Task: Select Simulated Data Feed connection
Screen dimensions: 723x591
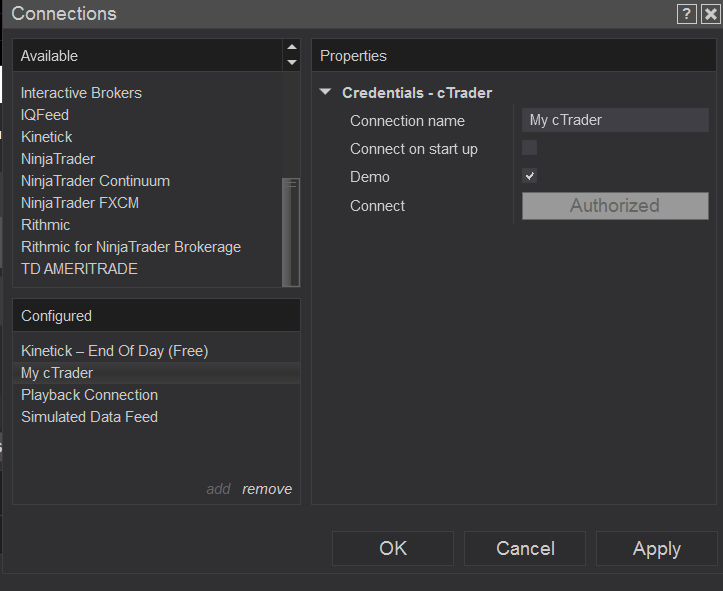Action: pyautogui.click(x=89, y=417)
